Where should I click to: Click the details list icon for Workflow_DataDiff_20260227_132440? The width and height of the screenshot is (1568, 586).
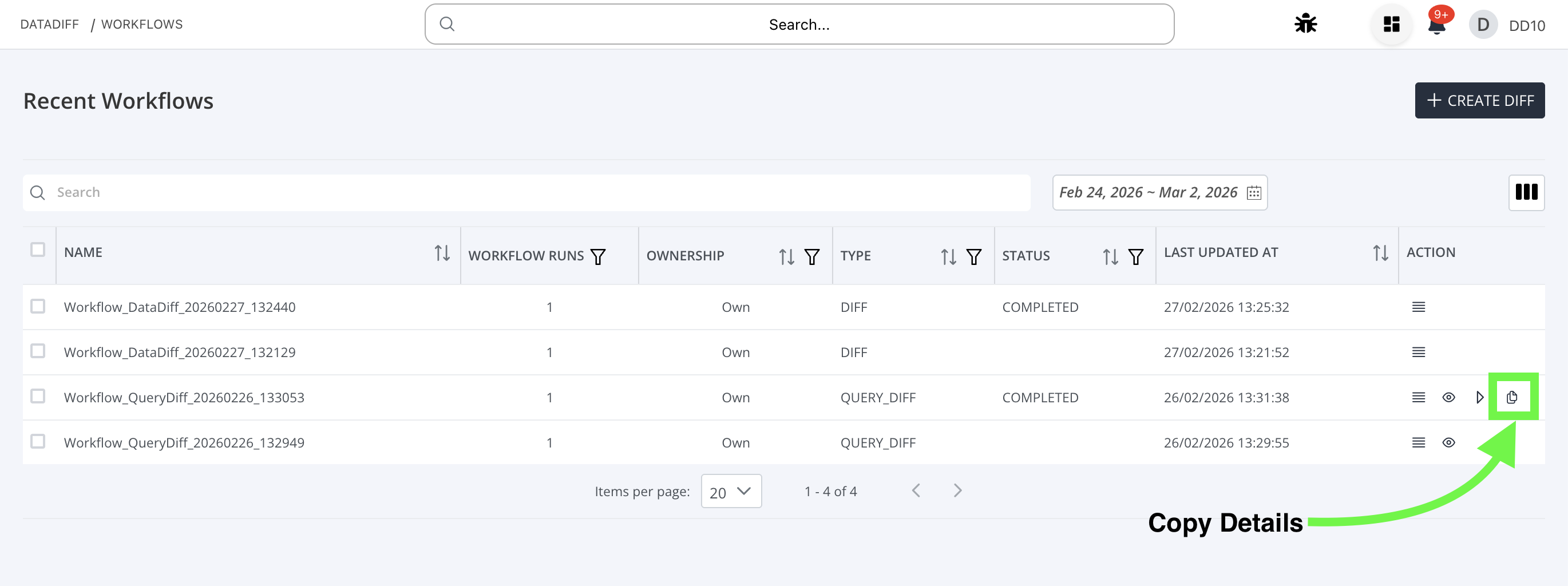(x=1418, y=307)
